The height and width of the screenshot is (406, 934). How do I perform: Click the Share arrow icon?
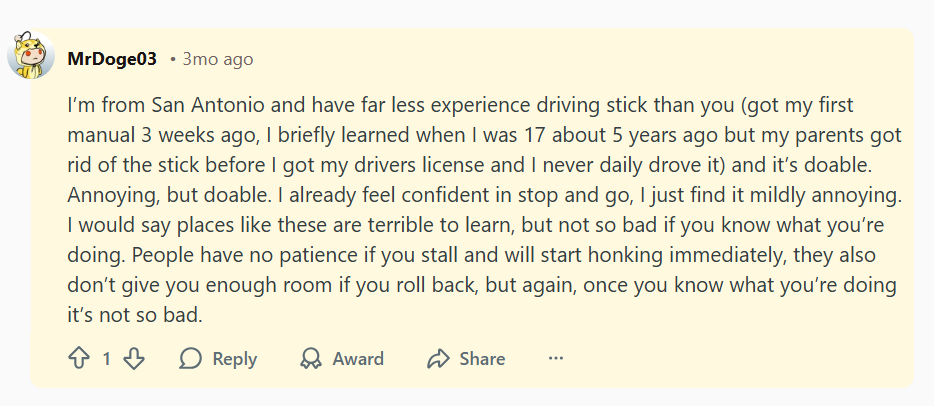pyautogui.click(x=438, y=359)
